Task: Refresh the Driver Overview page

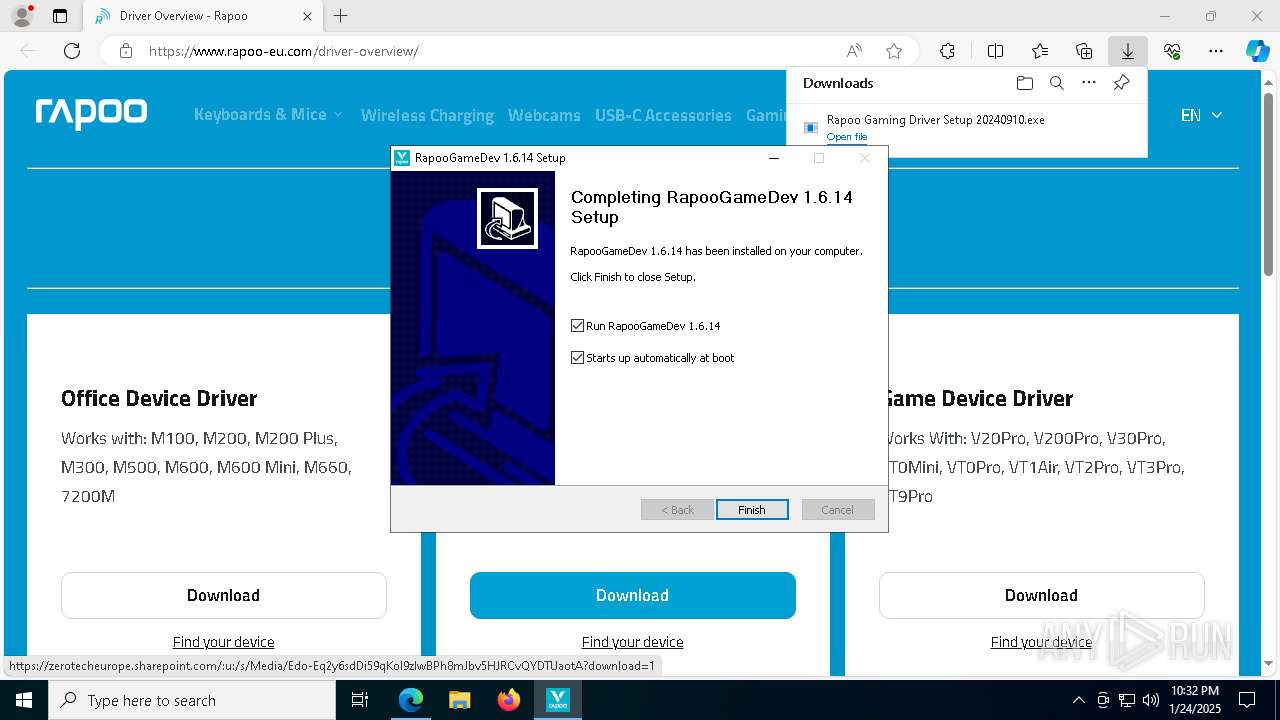Action: pyautogui.click(x=72, y=51)
